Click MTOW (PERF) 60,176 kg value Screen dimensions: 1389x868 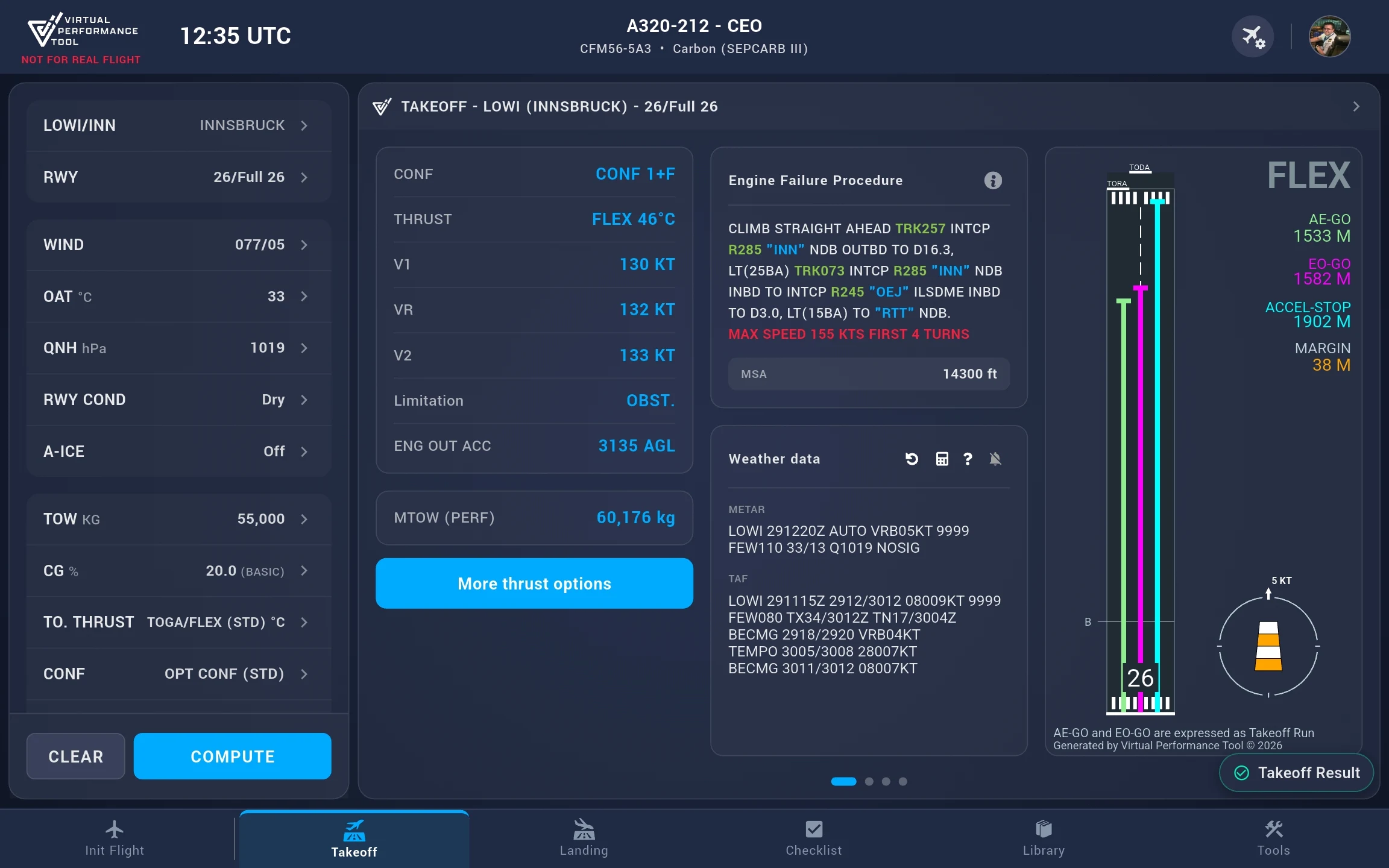click(635, 518)
